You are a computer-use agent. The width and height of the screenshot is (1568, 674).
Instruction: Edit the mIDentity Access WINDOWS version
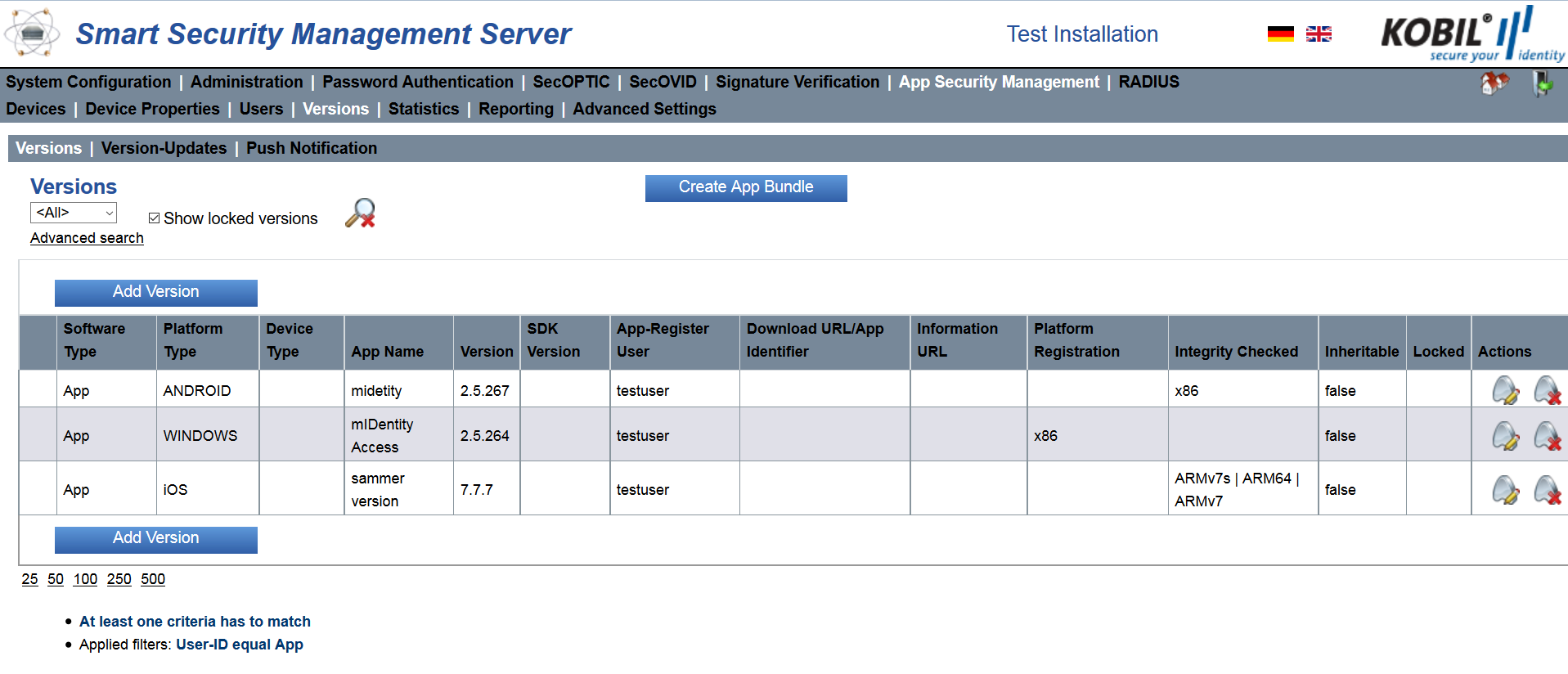pyautogui.click(x=1506, y=435)
